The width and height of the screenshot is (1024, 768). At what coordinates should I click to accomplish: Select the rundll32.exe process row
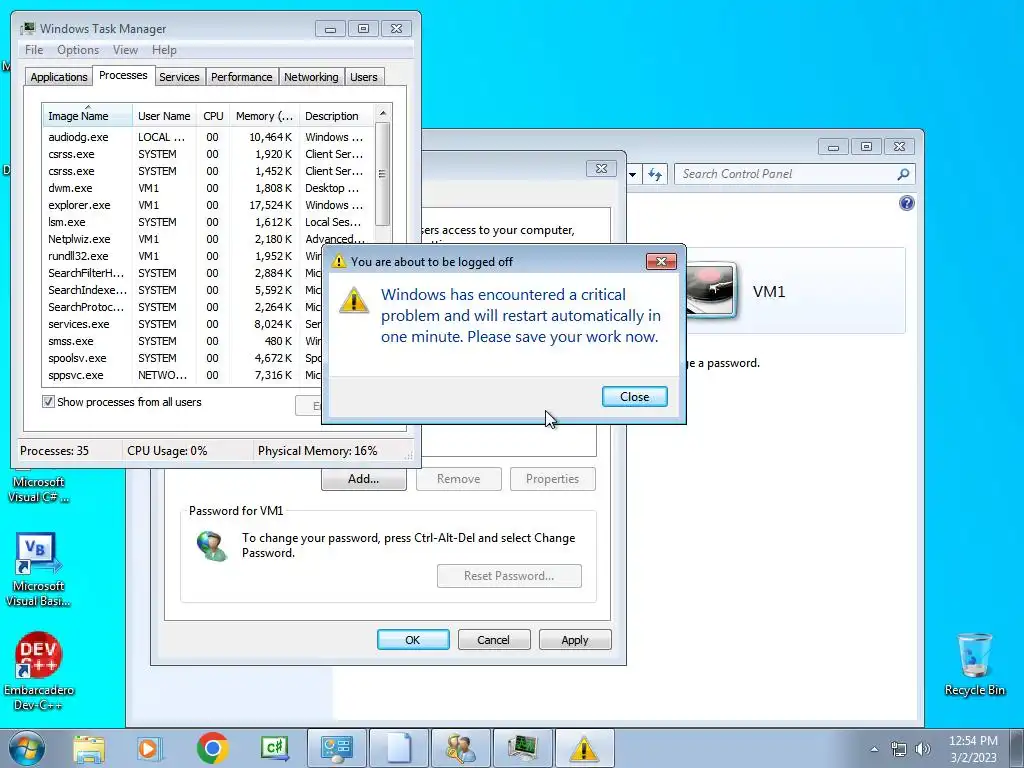[183, 256]
